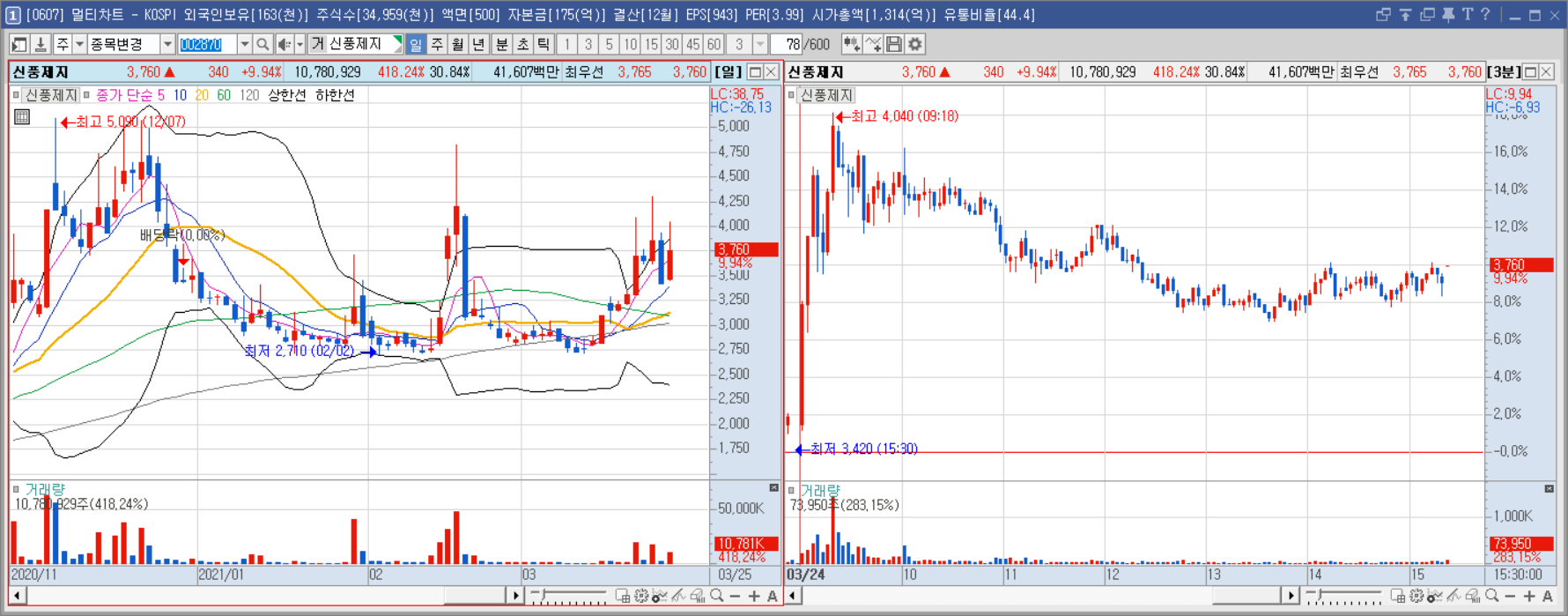Select the 초 (second) period toggle
The height and width of the screenshot is (616, 1568).
pyautogui.click(x=522, y=44)
